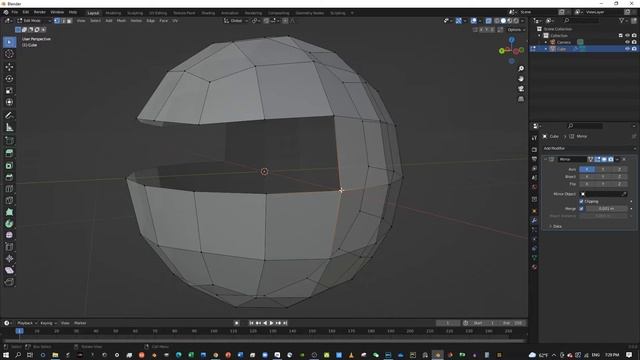Open the Render menu
Viewport: 640px width, 360px height.
pyautogui.click(x=40, y=12)
